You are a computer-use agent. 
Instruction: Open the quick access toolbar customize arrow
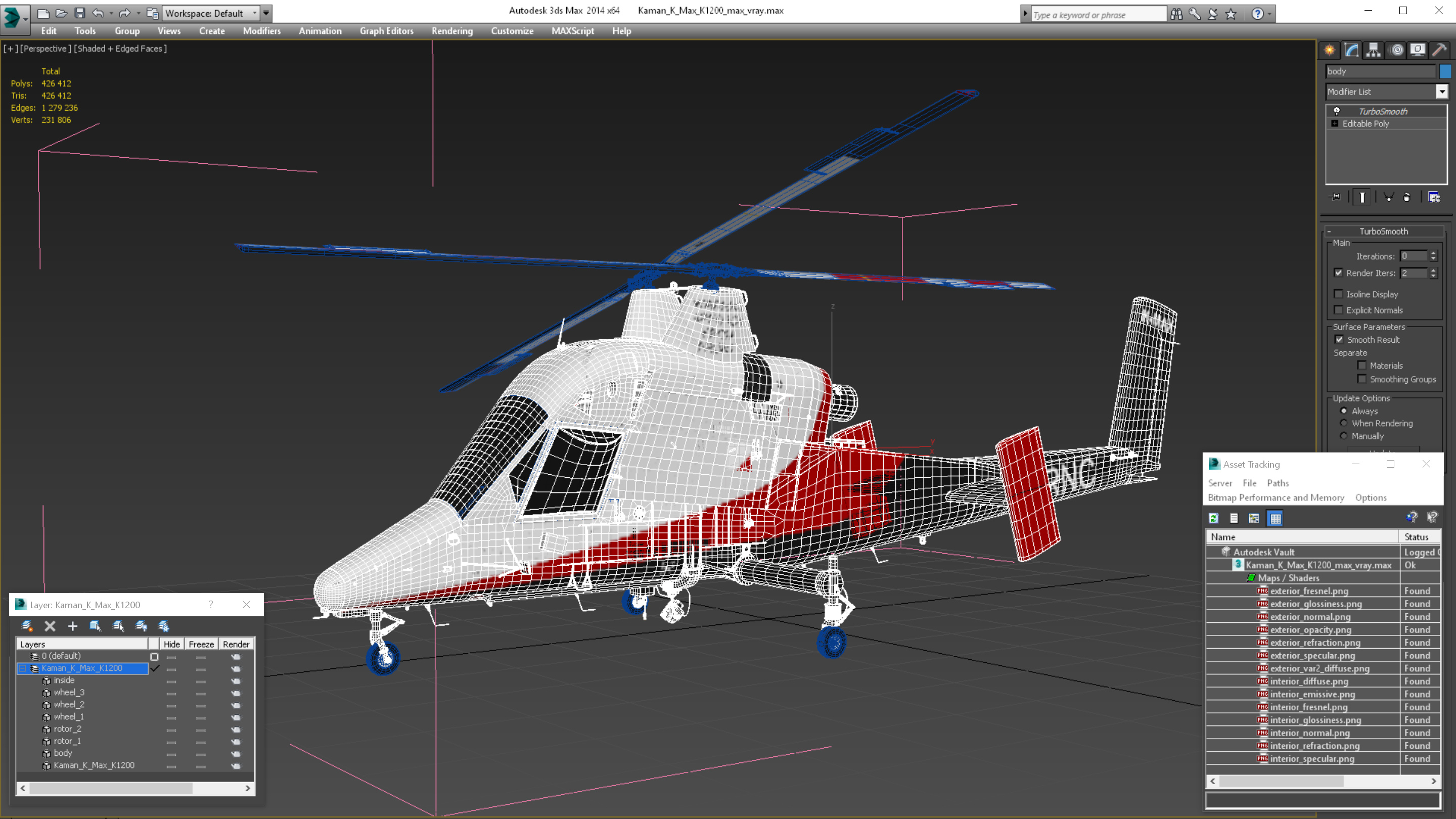[x=266, y=13]
